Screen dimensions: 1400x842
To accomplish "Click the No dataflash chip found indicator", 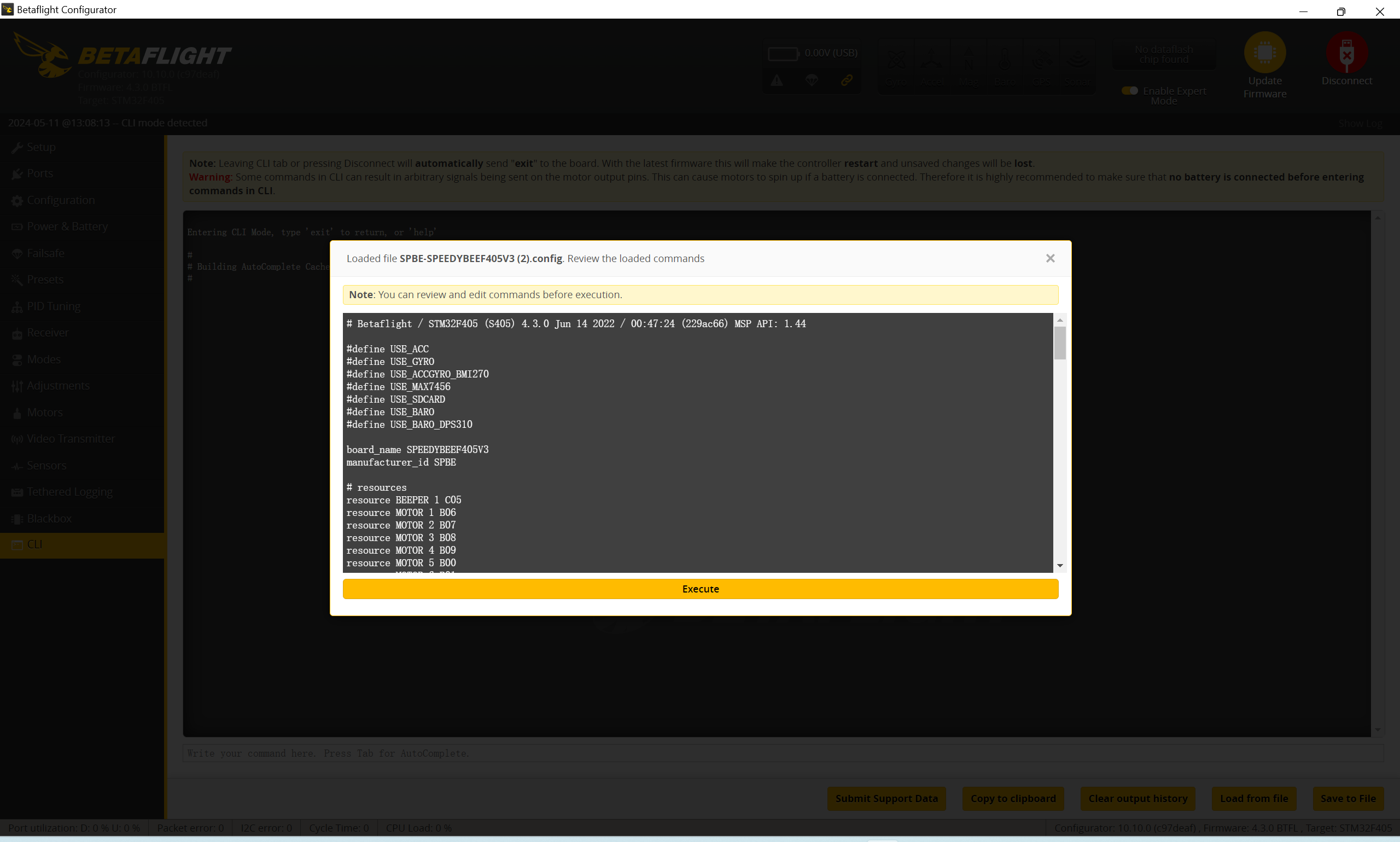I will 1164,55.
